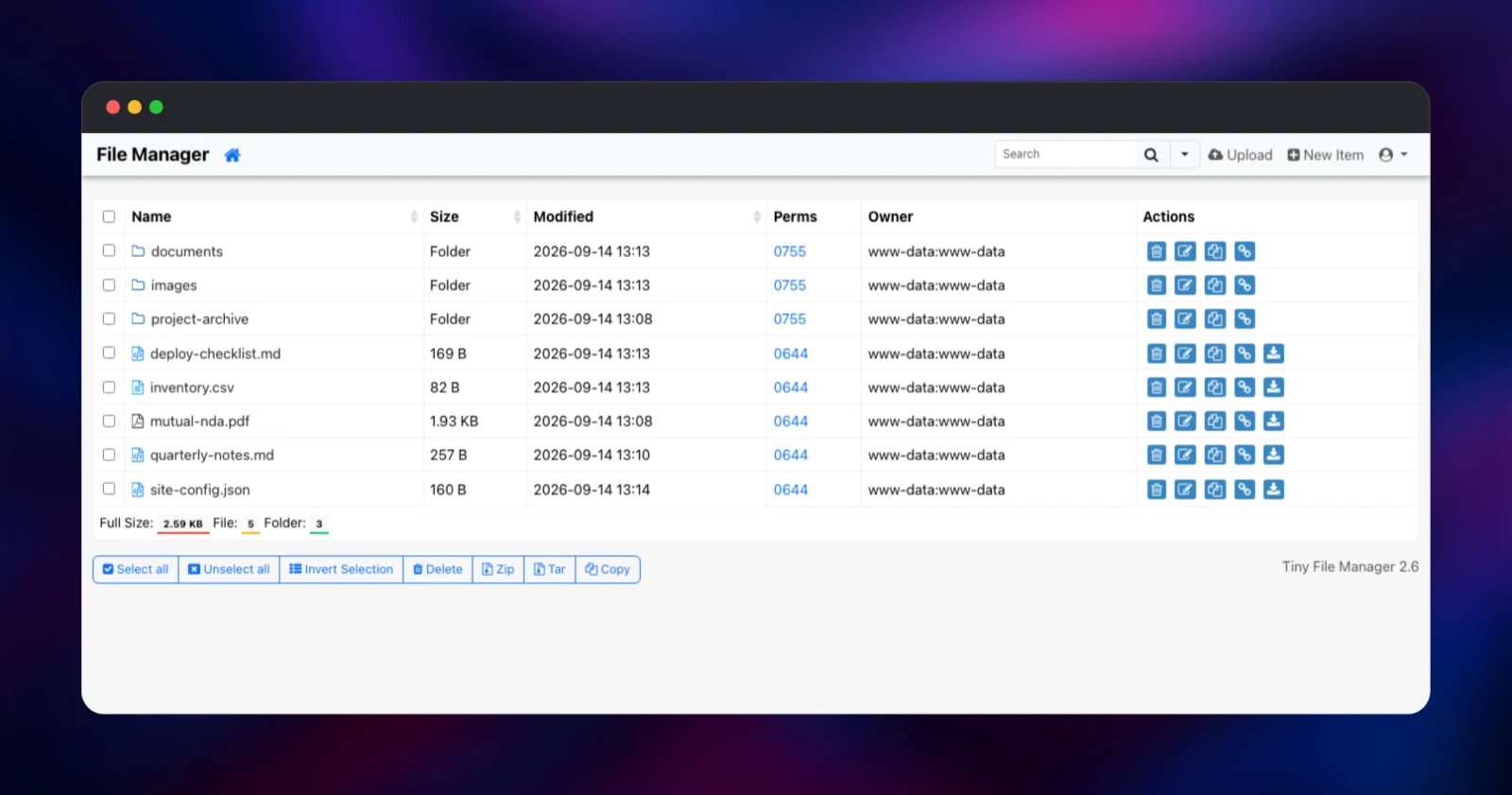Image resolution: width=1512 pixels, height=795 pixels.
Task: Check the inventory.csv checkbox
Action: (109, 387)
